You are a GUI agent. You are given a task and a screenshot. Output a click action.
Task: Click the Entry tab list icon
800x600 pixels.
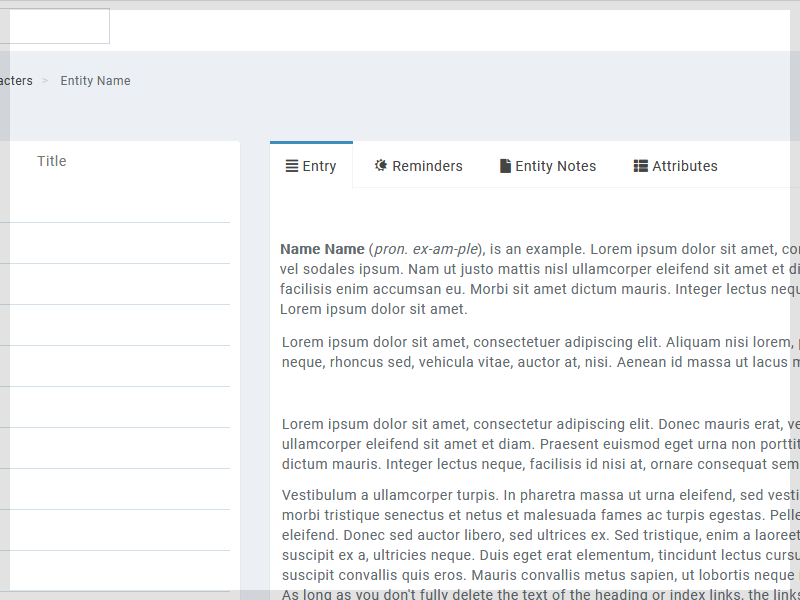point(292,167)
